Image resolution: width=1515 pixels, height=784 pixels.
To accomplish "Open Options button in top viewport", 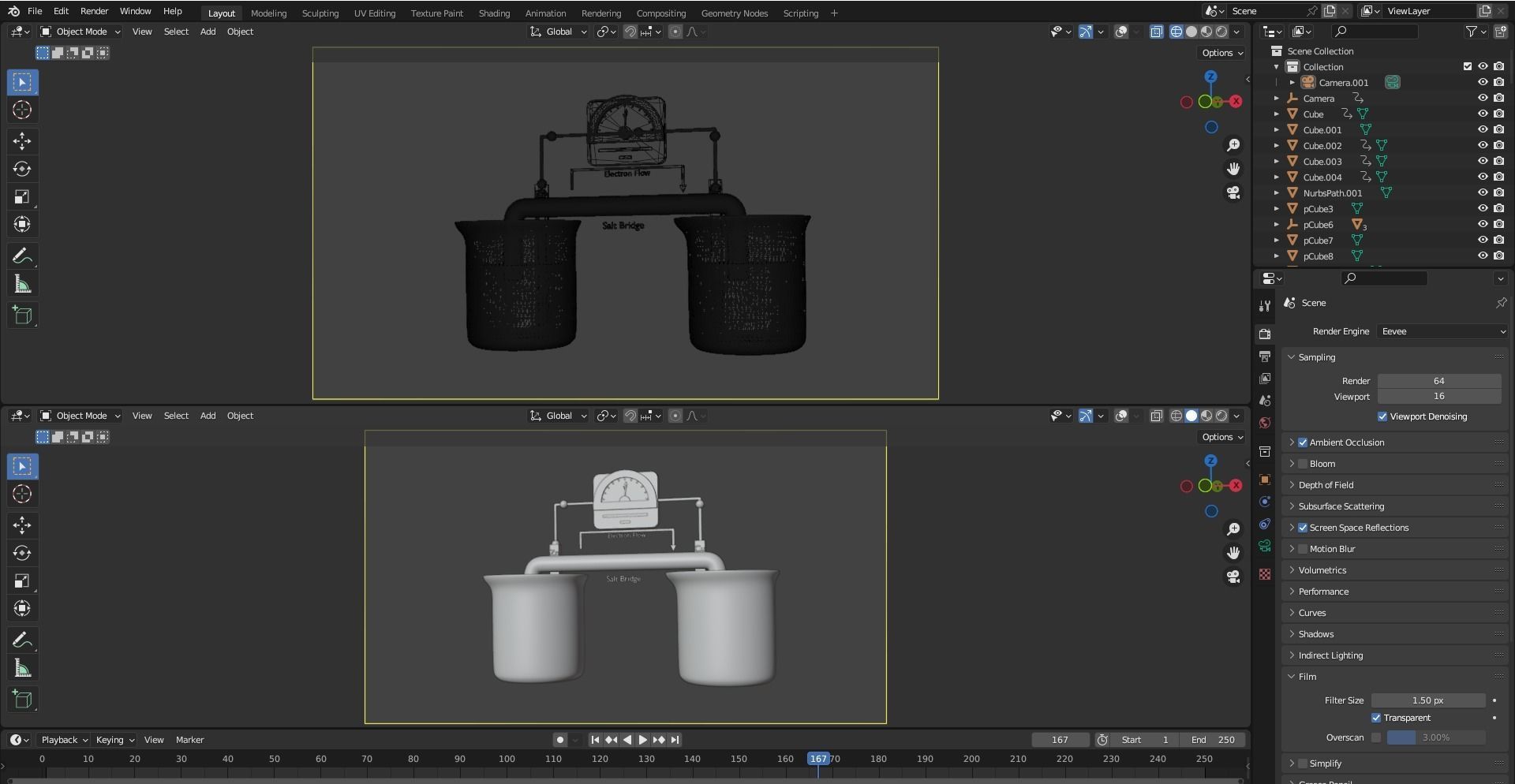I will click(1221, 53).
